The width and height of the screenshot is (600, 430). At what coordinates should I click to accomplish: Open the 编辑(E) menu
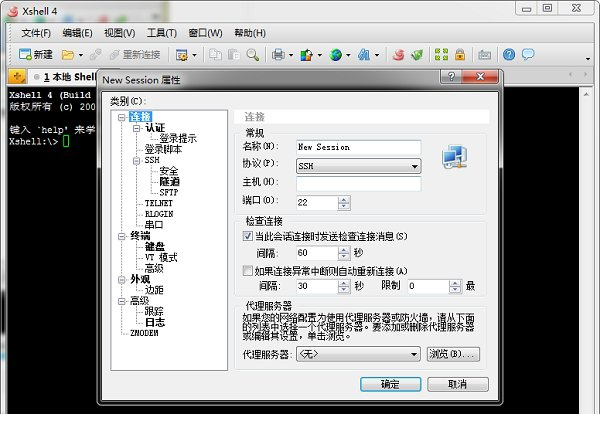[77, 33]
